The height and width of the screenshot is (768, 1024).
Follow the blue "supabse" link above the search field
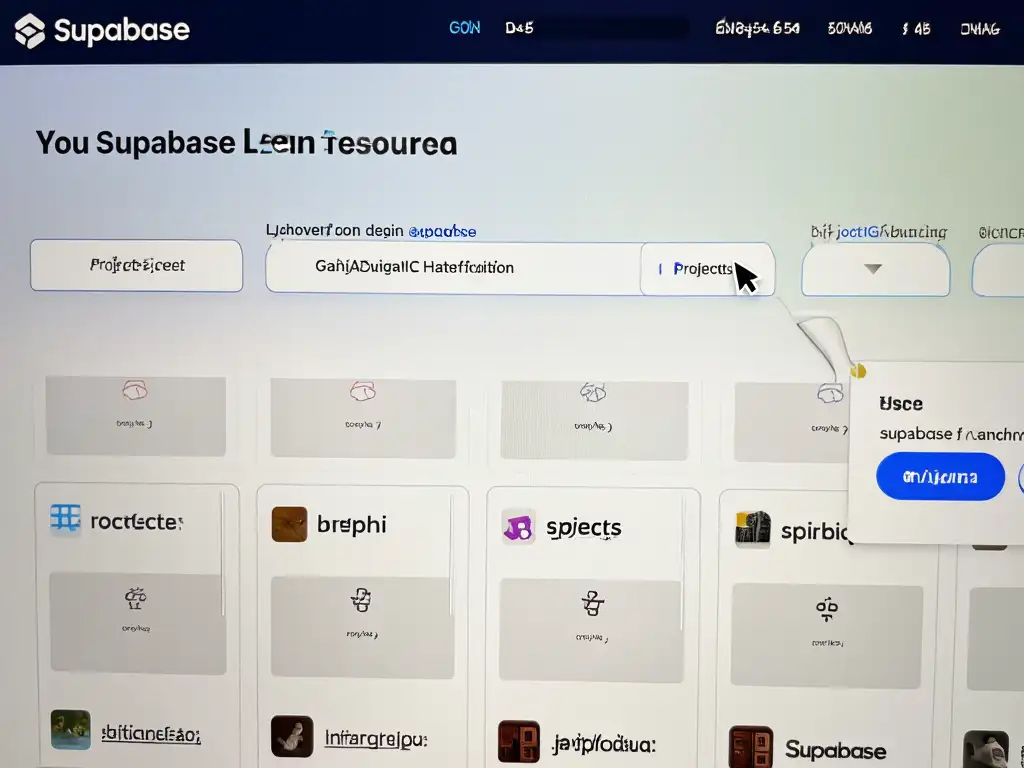[442, 231]
